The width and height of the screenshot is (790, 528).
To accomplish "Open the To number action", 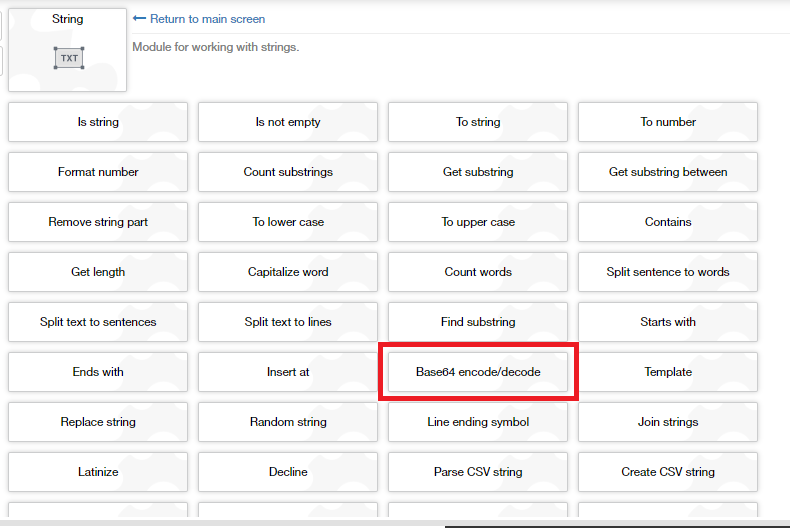I will click(668, 122).
